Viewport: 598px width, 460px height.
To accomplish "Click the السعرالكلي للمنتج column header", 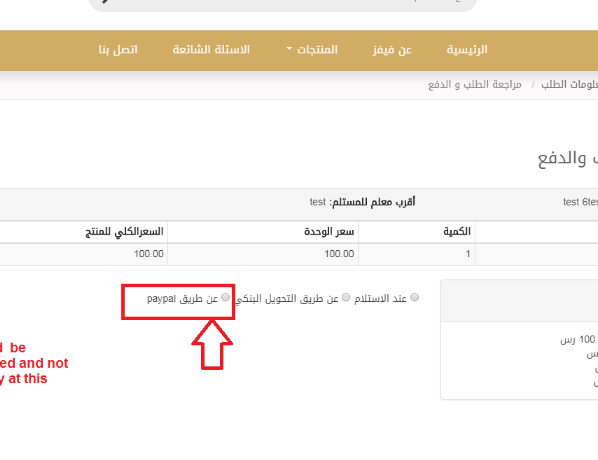I will (124, 231).
